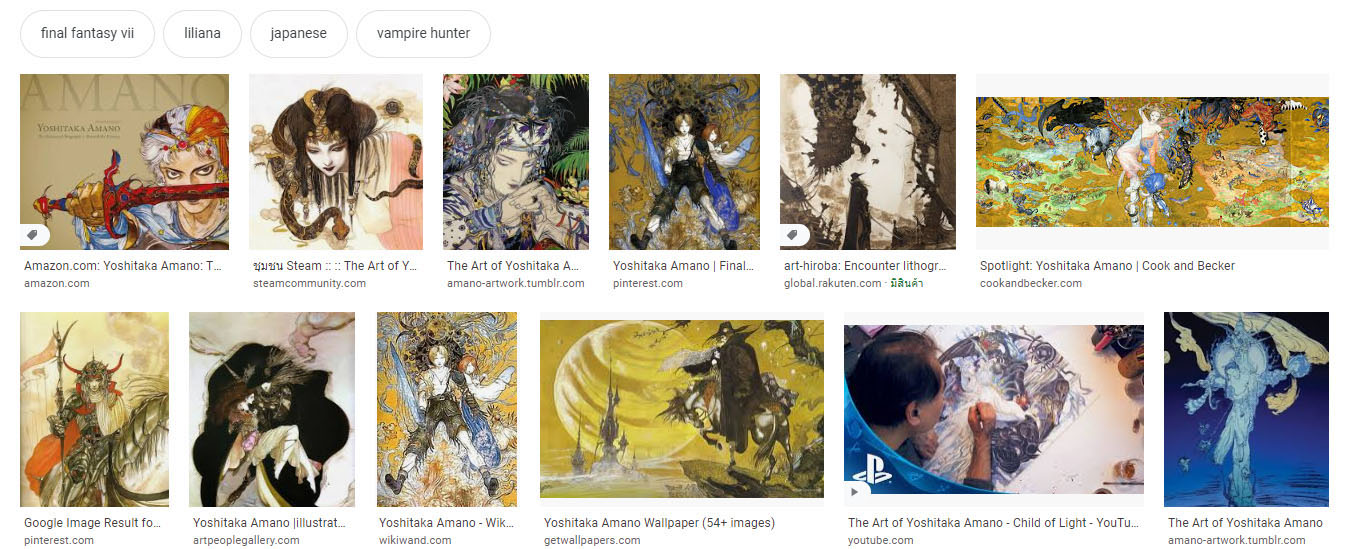This screenshot has height=549, width=1349.
Task: Select the 'vampire hunter' filter chip
Action: pos(423,33)
